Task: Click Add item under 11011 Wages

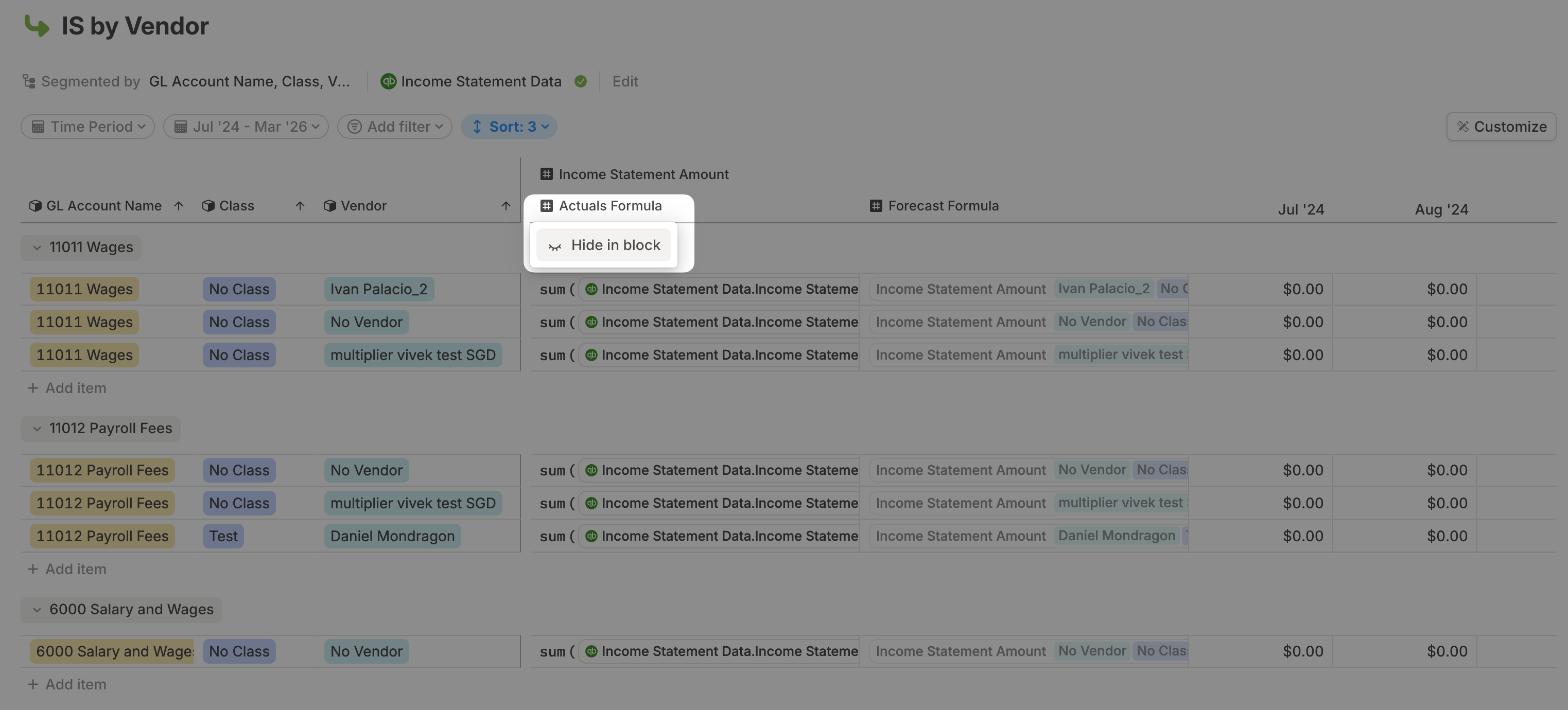Action: point(67,387)
